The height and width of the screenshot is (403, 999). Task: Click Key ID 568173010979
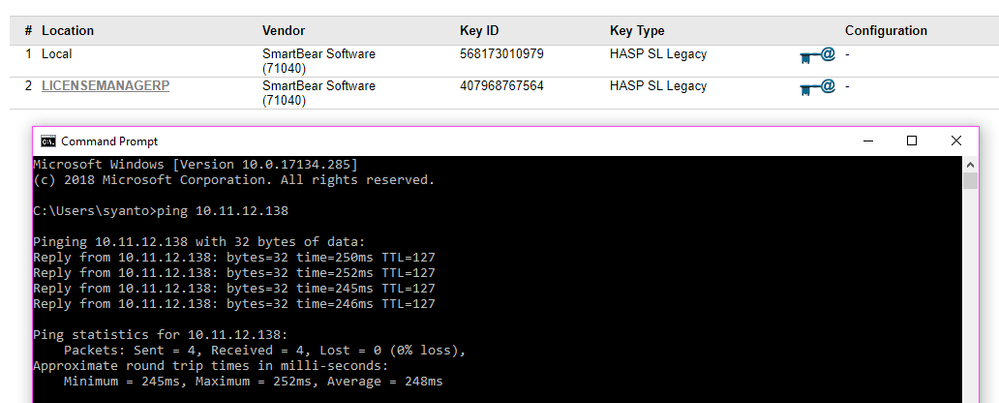tap(502, 54)
